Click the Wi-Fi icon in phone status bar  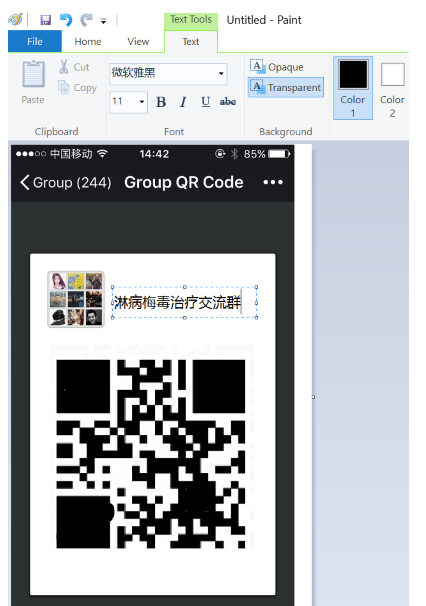pyautogui.click(x=102, y=153)
